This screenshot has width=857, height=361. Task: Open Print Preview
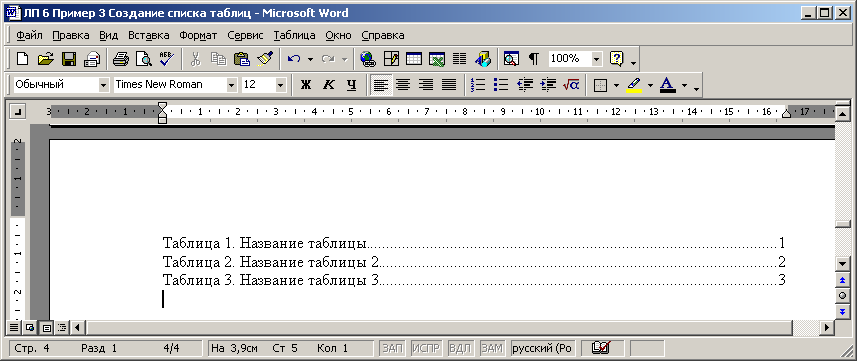click(143, 59)
